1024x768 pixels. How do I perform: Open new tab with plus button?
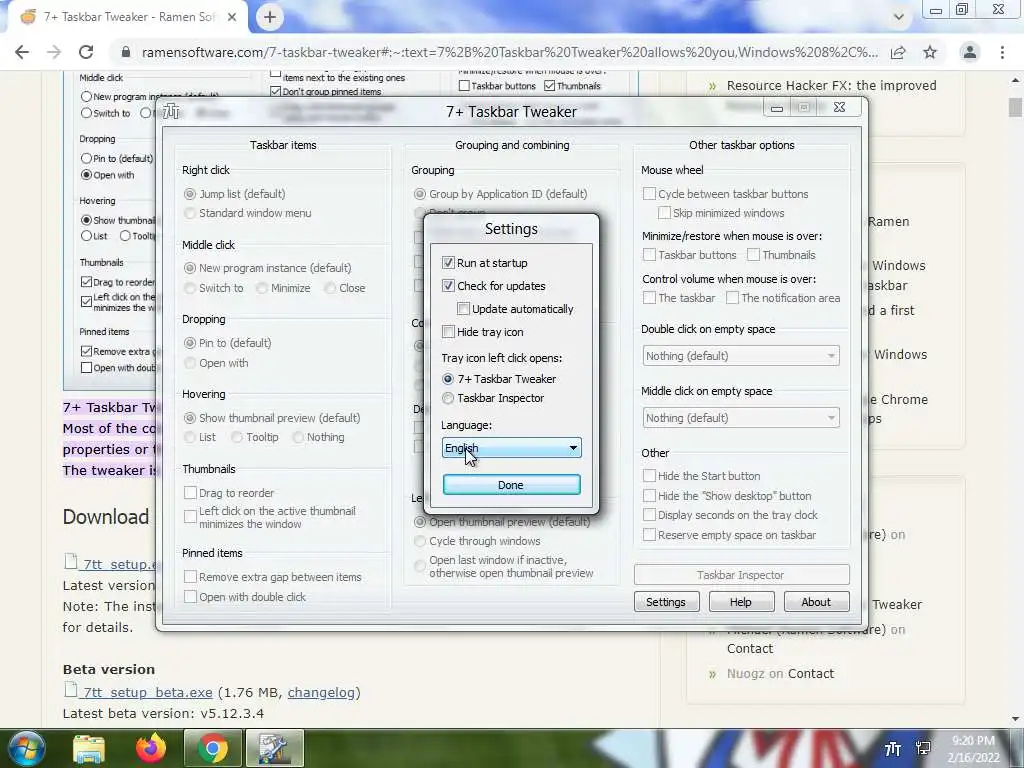coord(270,17)
